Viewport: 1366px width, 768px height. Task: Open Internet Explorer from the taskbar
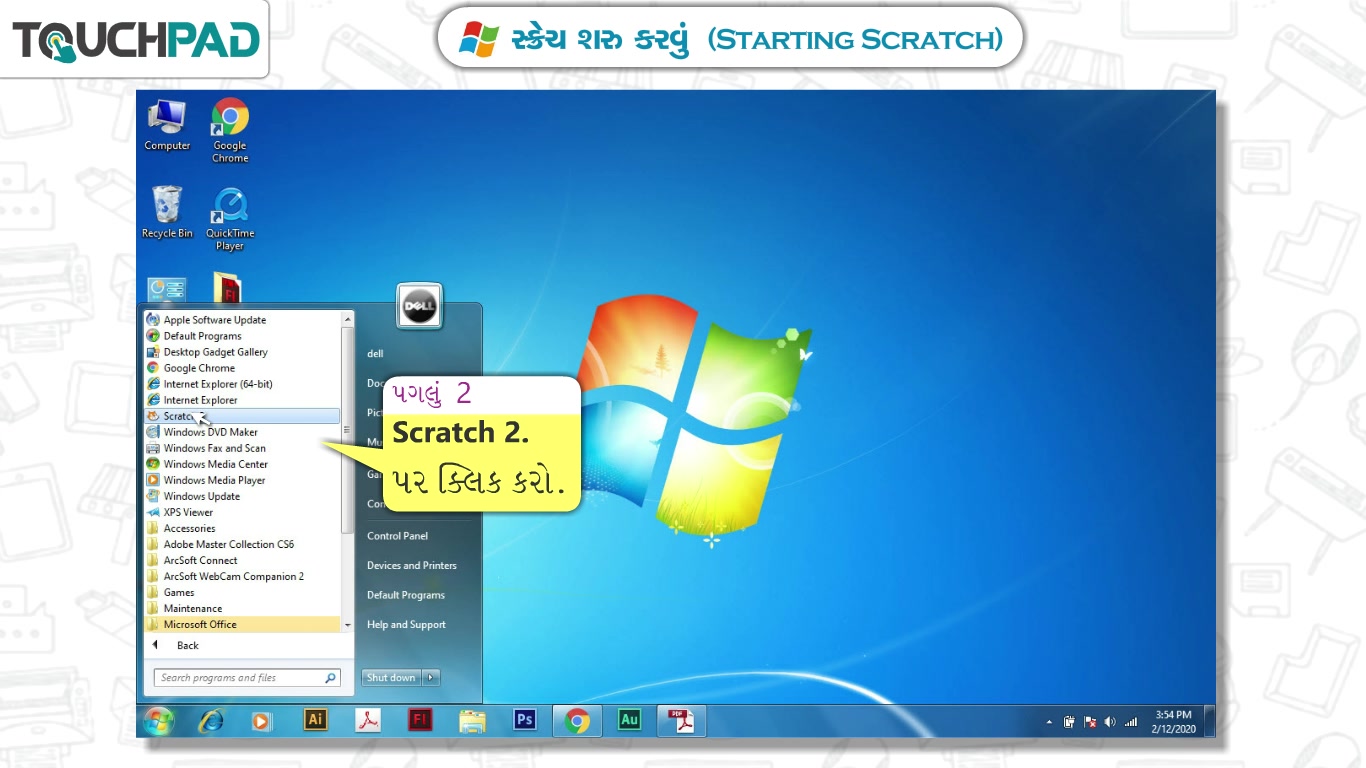pyautogui.click(x=210, y=720)
